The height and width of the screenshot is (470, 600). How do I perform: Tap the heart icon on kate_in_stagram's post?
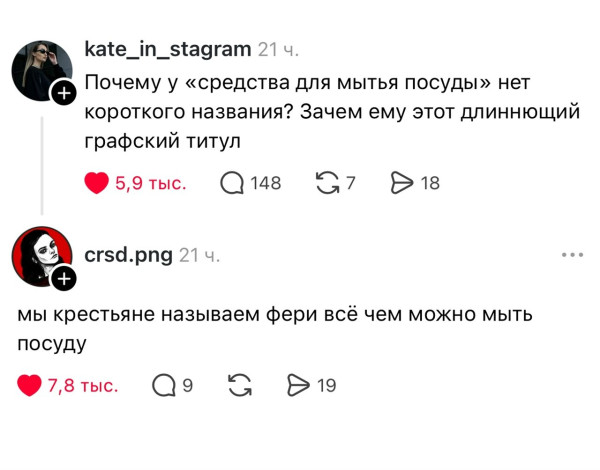coord(97,183)
